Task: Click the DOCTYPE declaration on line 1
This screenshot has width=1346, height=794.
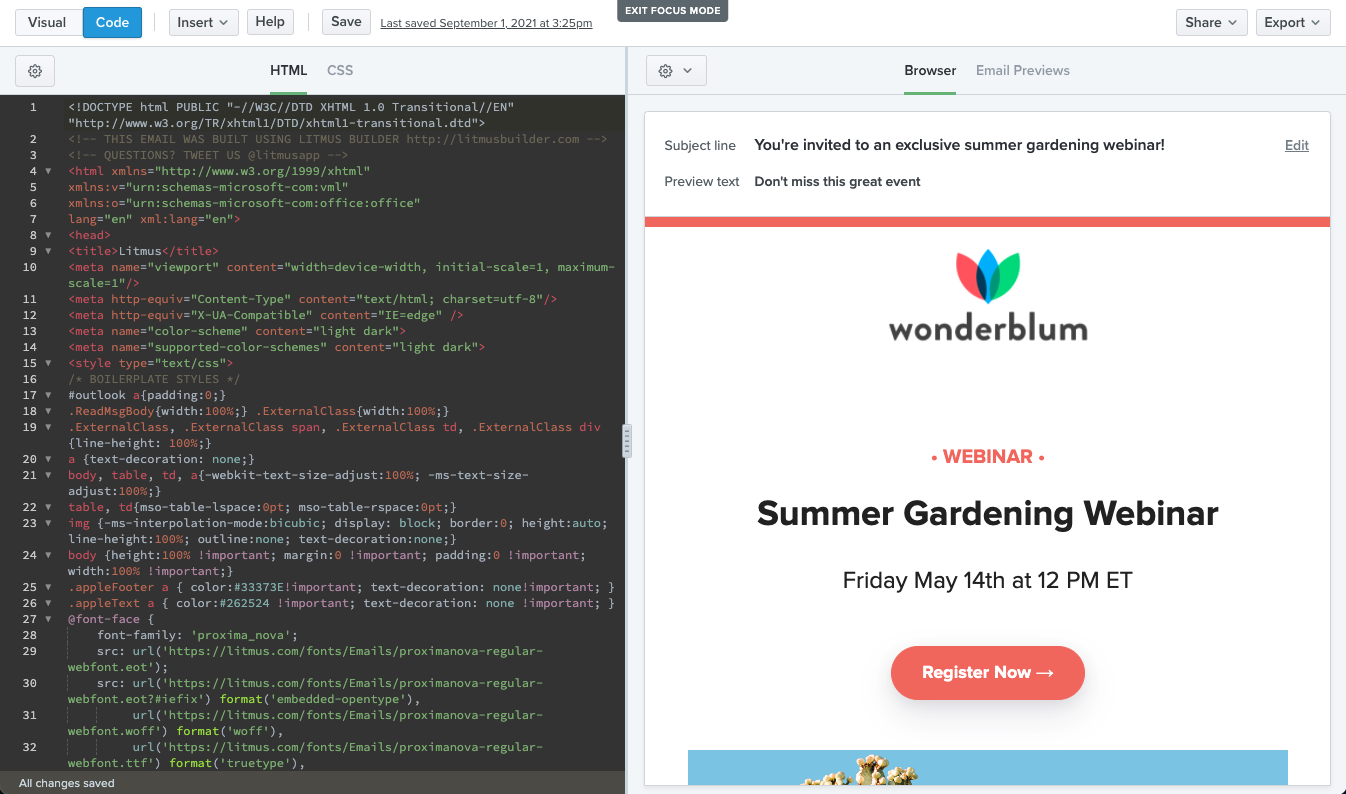Action: click(291, 115)
